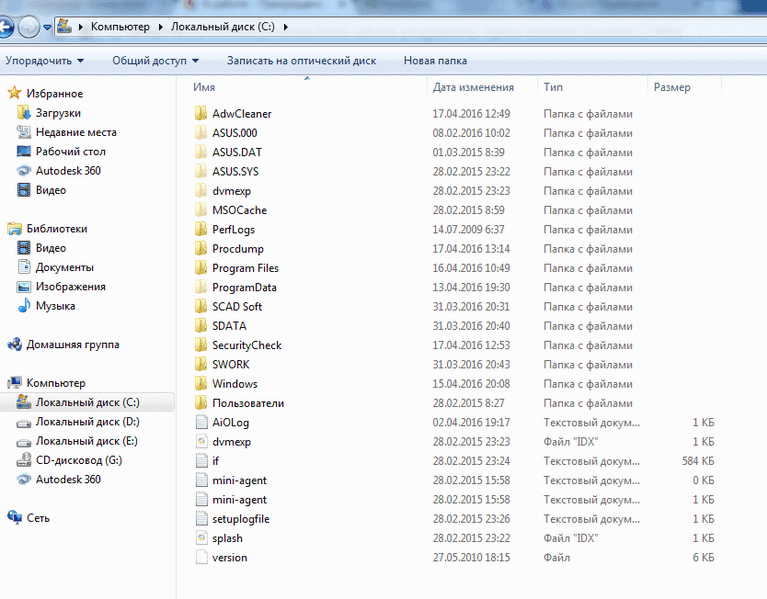This screenshot has height=599, width=767.
Task: Select the PerfLogs folder icon
Action: [201, 229]
